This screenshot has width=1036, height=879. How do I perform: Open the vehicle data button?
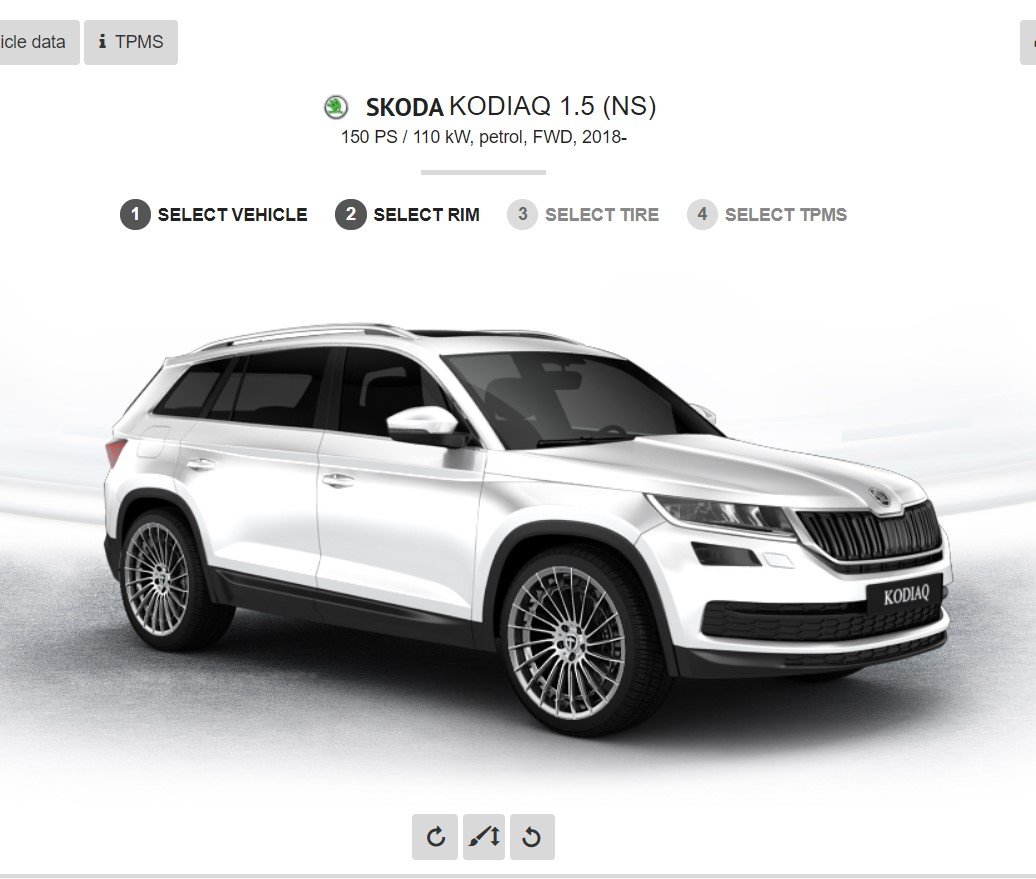39,42
